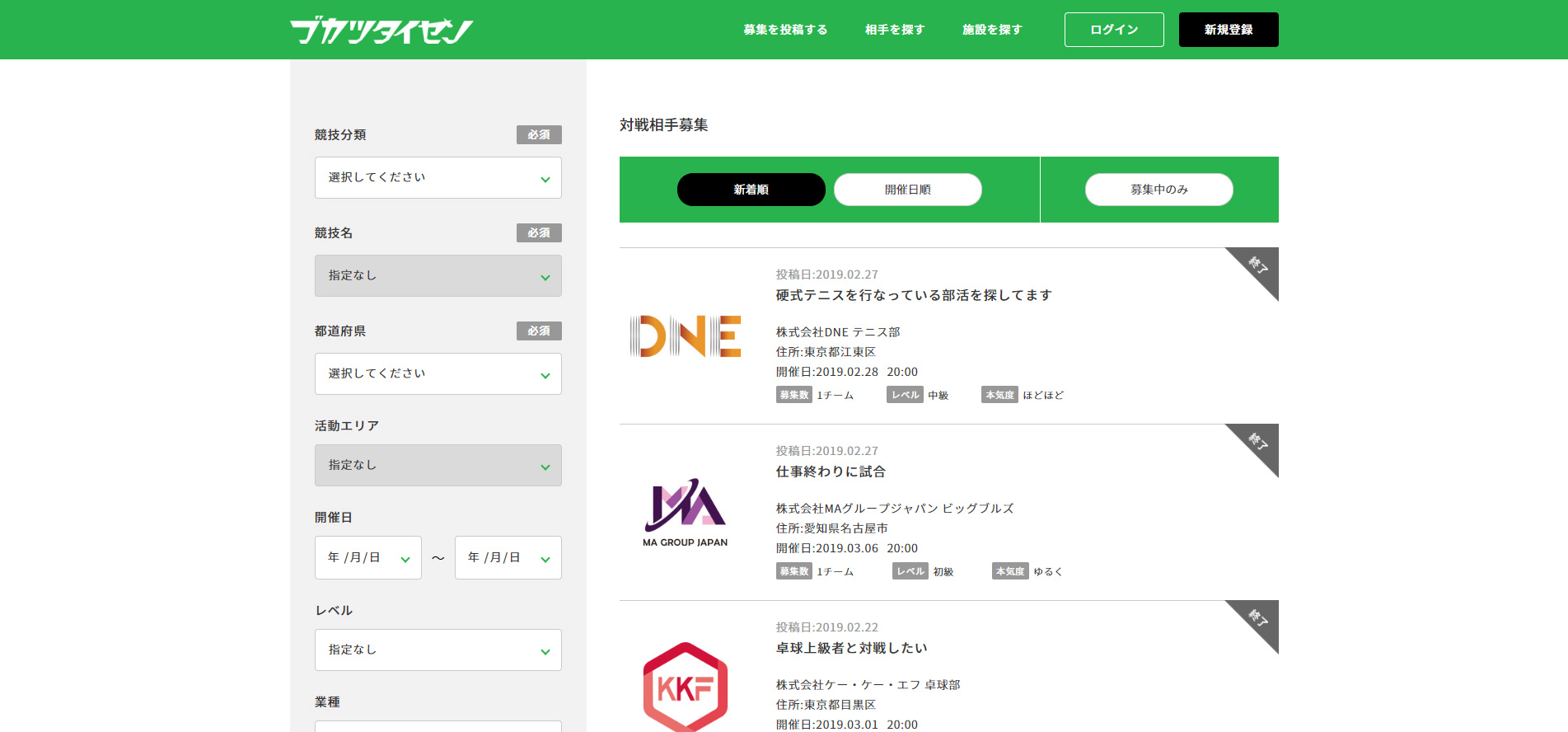This screenshot has height=732, width=1568.
Task: Click the ブカツタイセン site logo
Action: 381,30
